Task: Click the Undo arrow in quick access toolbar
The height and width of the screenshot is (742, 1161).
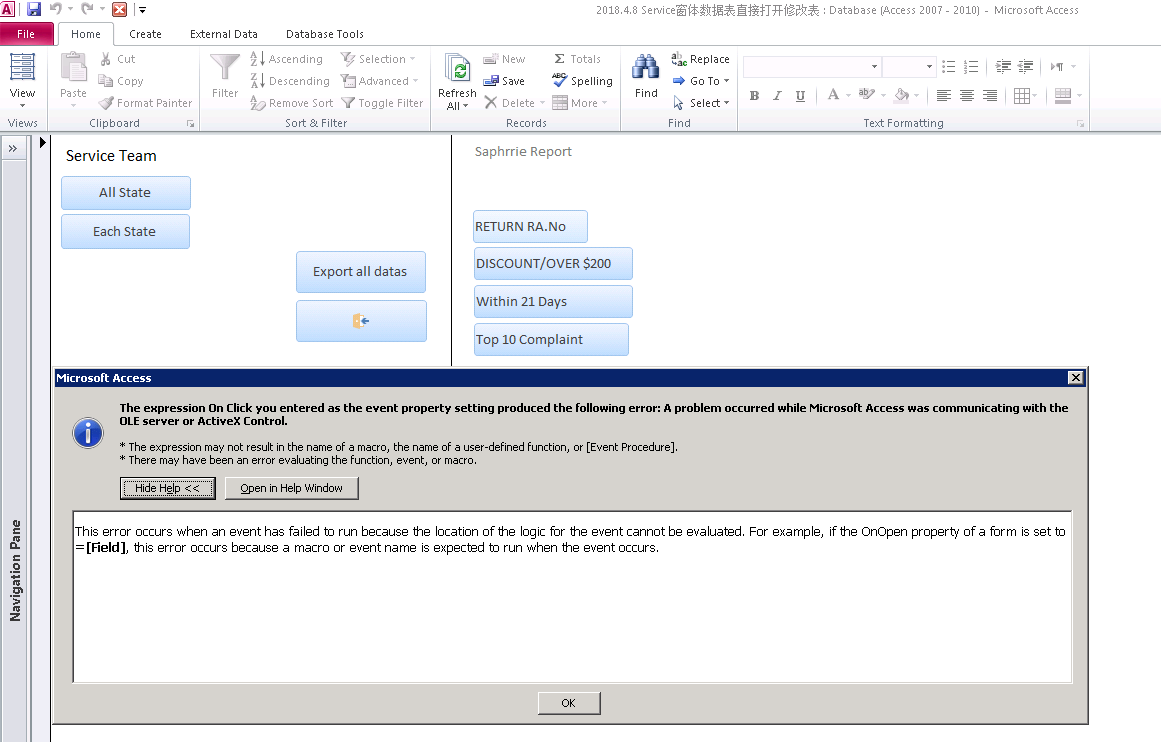Action: [x=56, y=10]
